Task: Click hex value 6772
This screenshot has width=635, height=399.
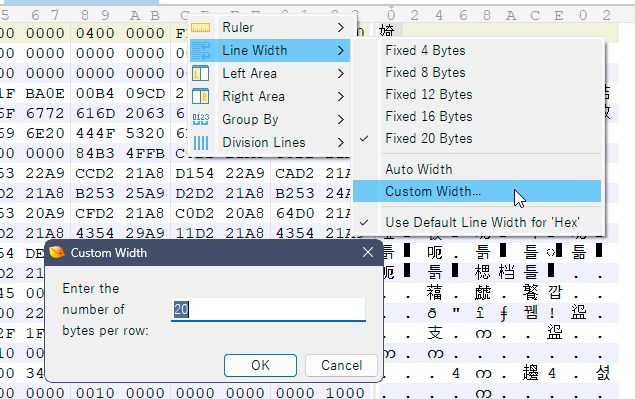Action: click(x=45, y=113)
